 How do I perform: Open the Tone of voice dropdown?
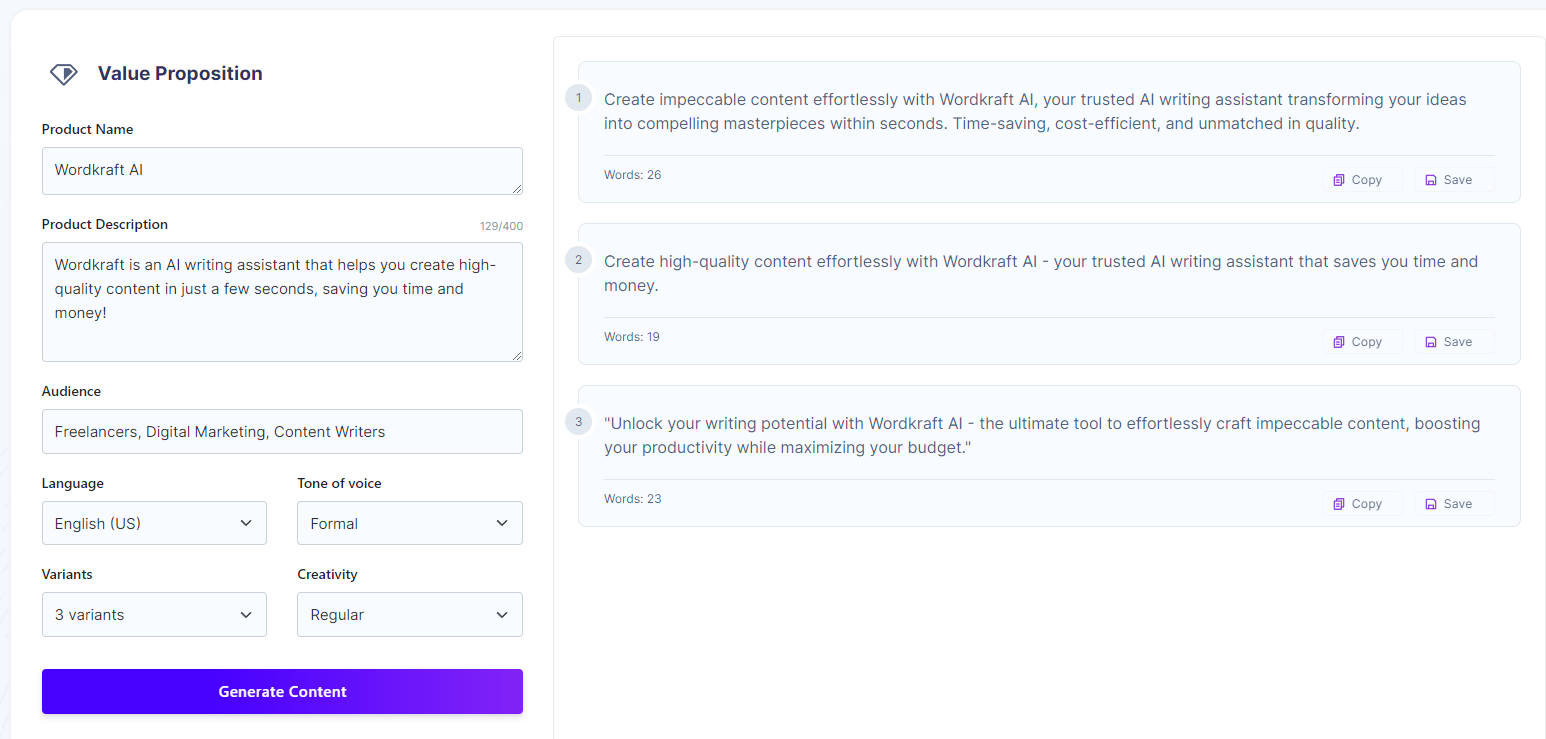(x=409, y=522)
